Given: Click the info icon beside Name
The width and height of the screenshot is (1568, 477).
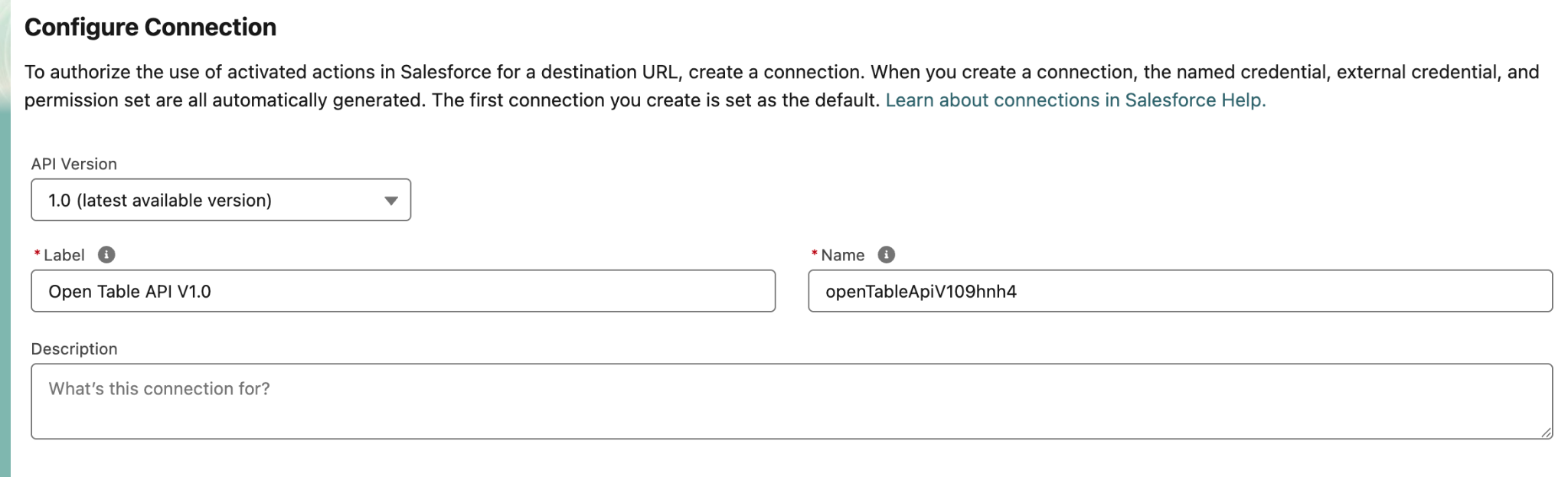Looking at the screenshot, I should (x=886, y=255).
